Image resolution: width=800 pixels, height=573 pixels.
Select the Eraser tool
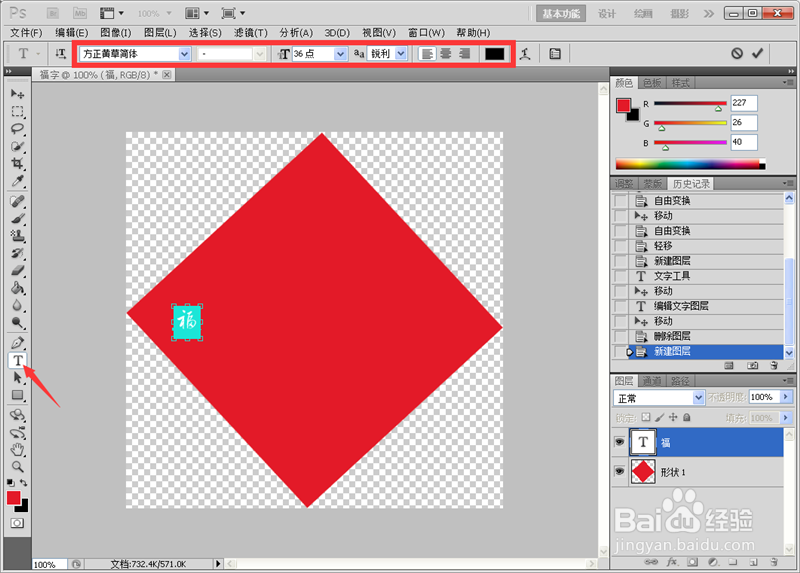pyautogui.click(x=17, y=270)
